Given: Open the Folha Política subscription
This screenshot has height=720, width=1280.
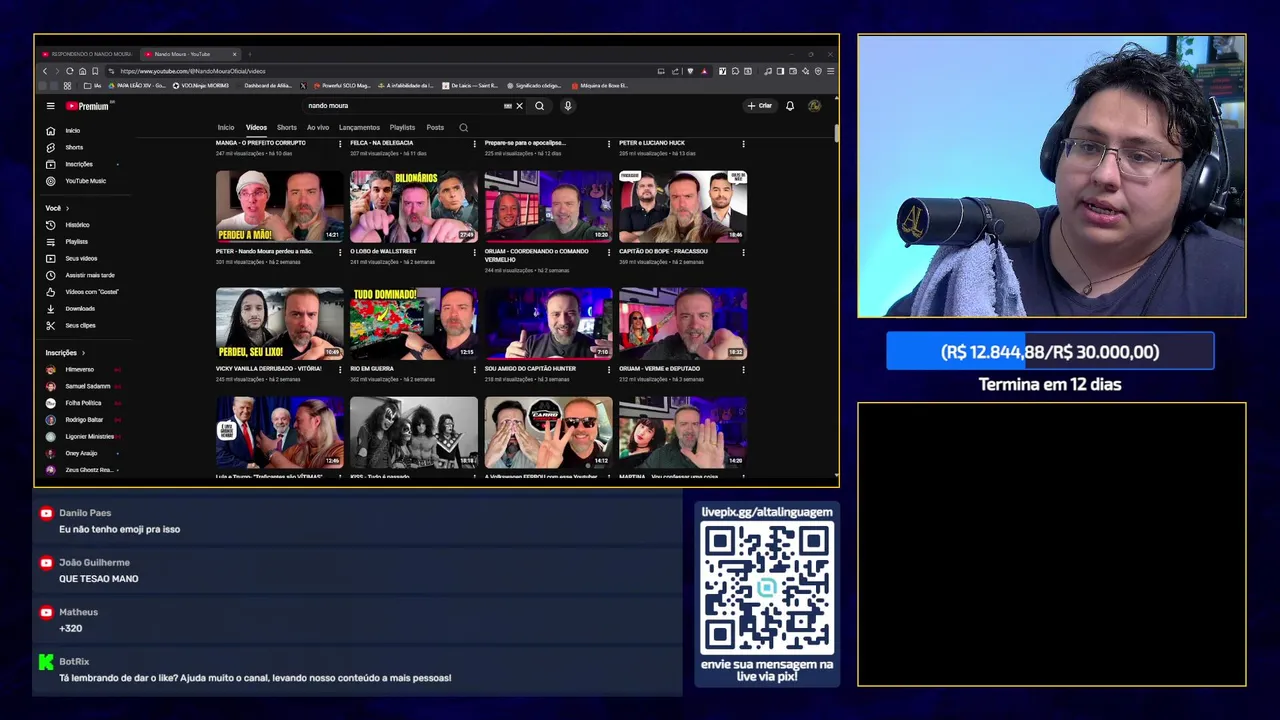Looking at the screenshot, I should [x=82, y=403].
